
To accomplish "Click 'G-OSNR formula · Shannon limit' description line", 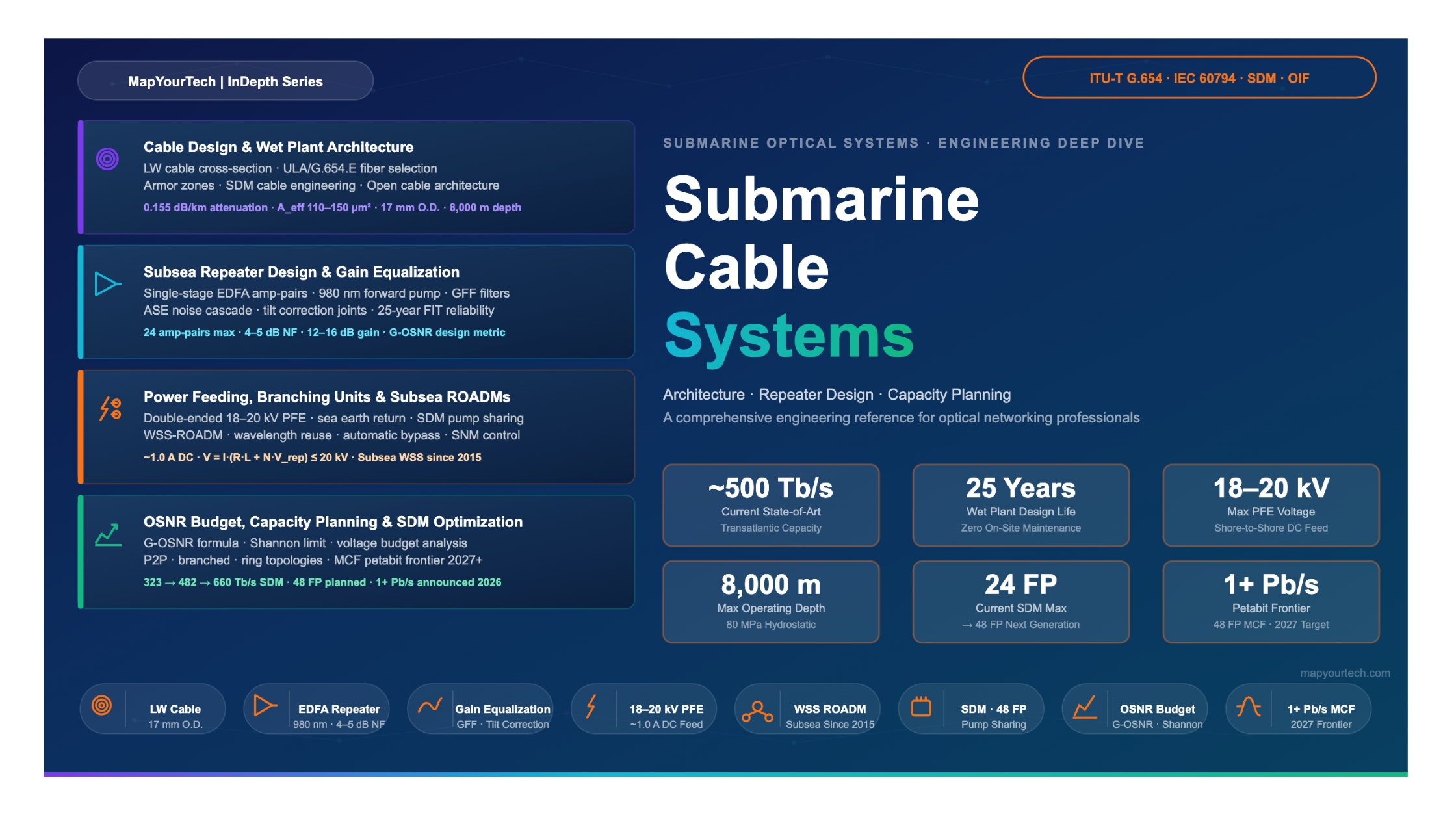I will click(305, 543).
